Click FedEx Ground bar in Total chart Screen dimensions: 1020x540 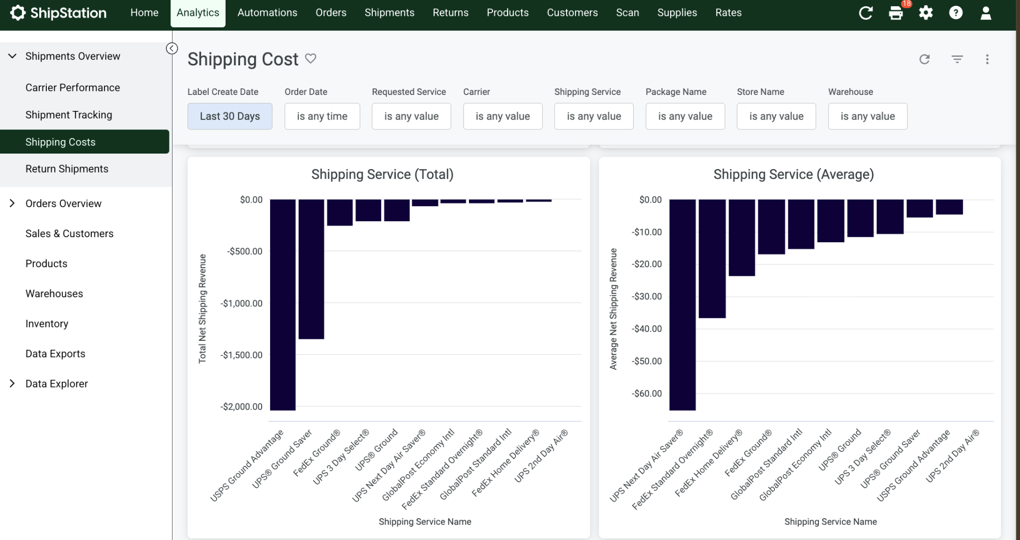[x=340, y=213]
